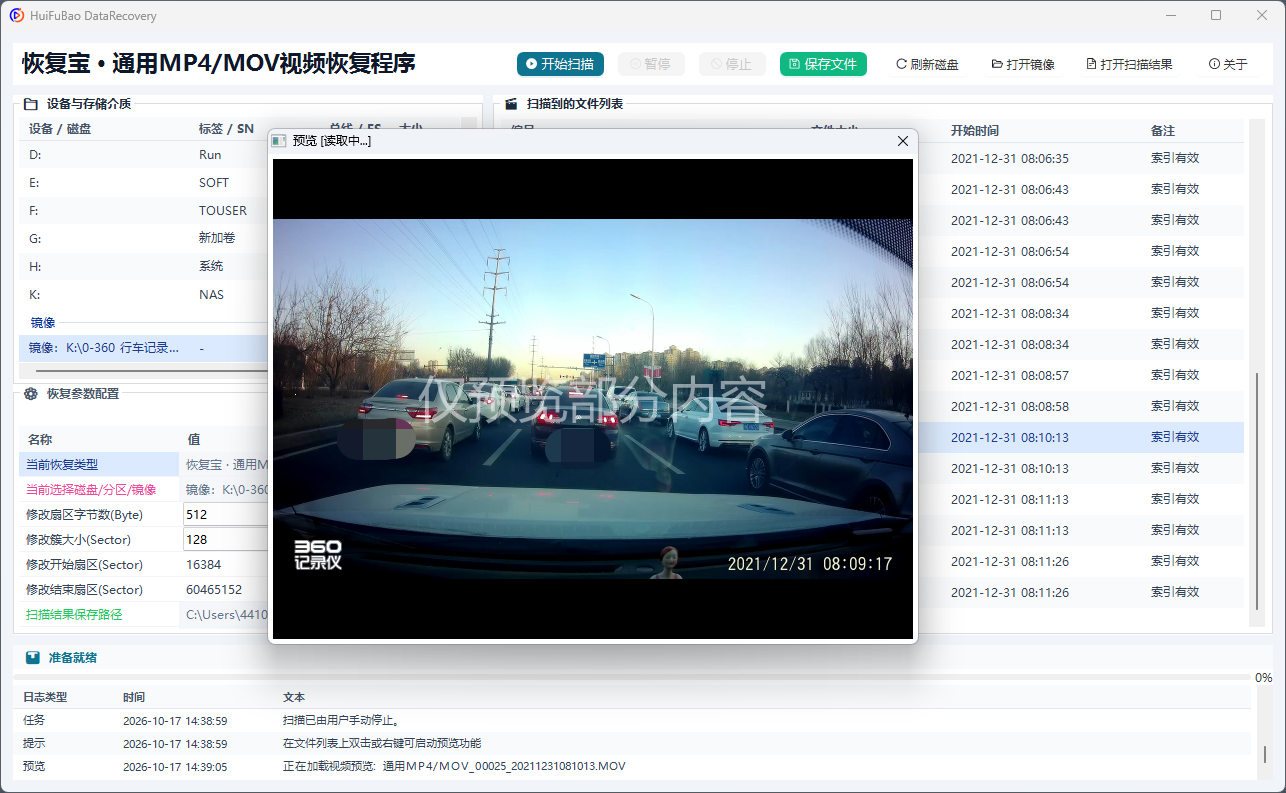Save files with 保存文件 button
Viewport: 1286px width, 793px height.
click(x=823, y=64)
